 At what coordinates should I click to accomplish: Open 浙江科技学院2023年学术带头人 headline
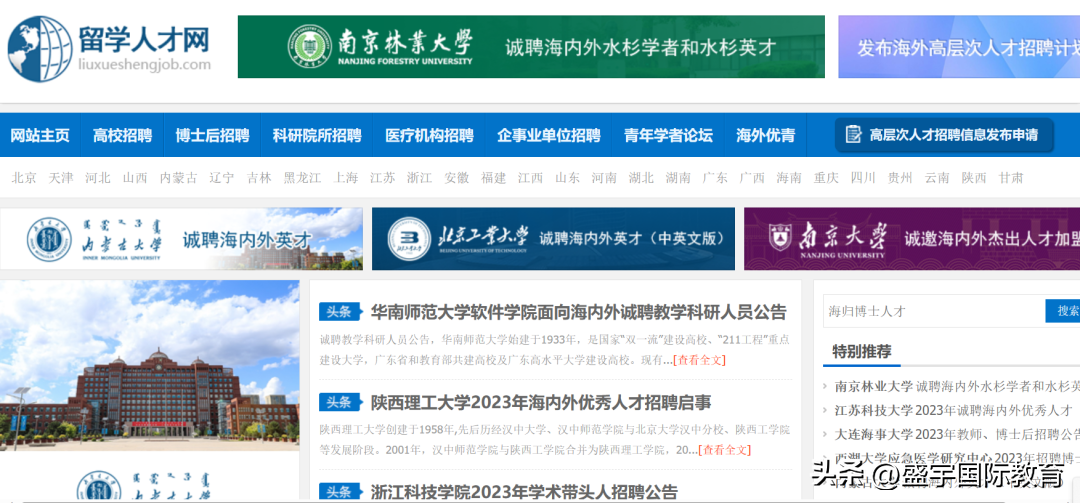click(524, 492)
